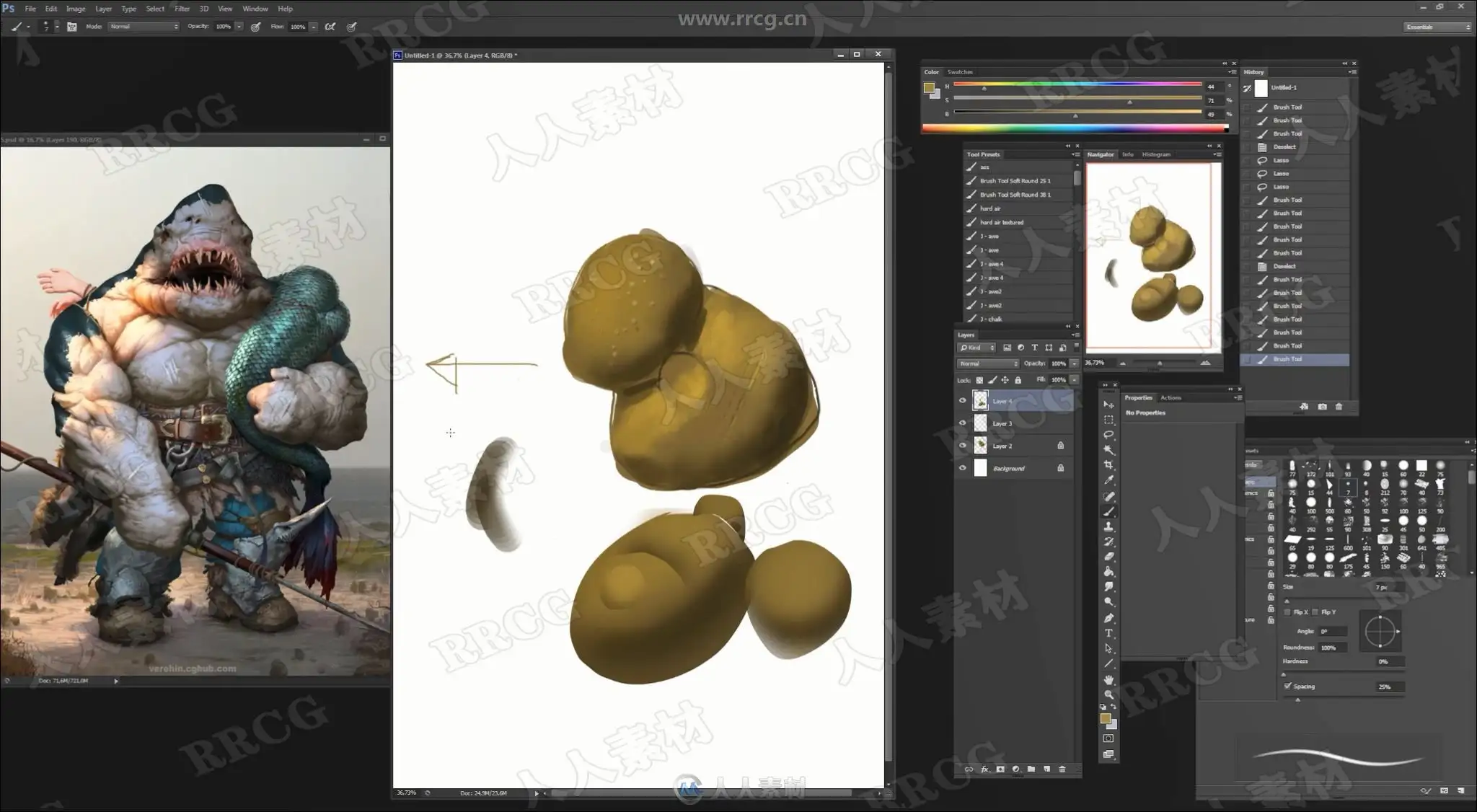This screenshot has width=1477, height=812.
Task: Toggle the Spacing checkbox in Brush panel
Action: coord(1287,687)
